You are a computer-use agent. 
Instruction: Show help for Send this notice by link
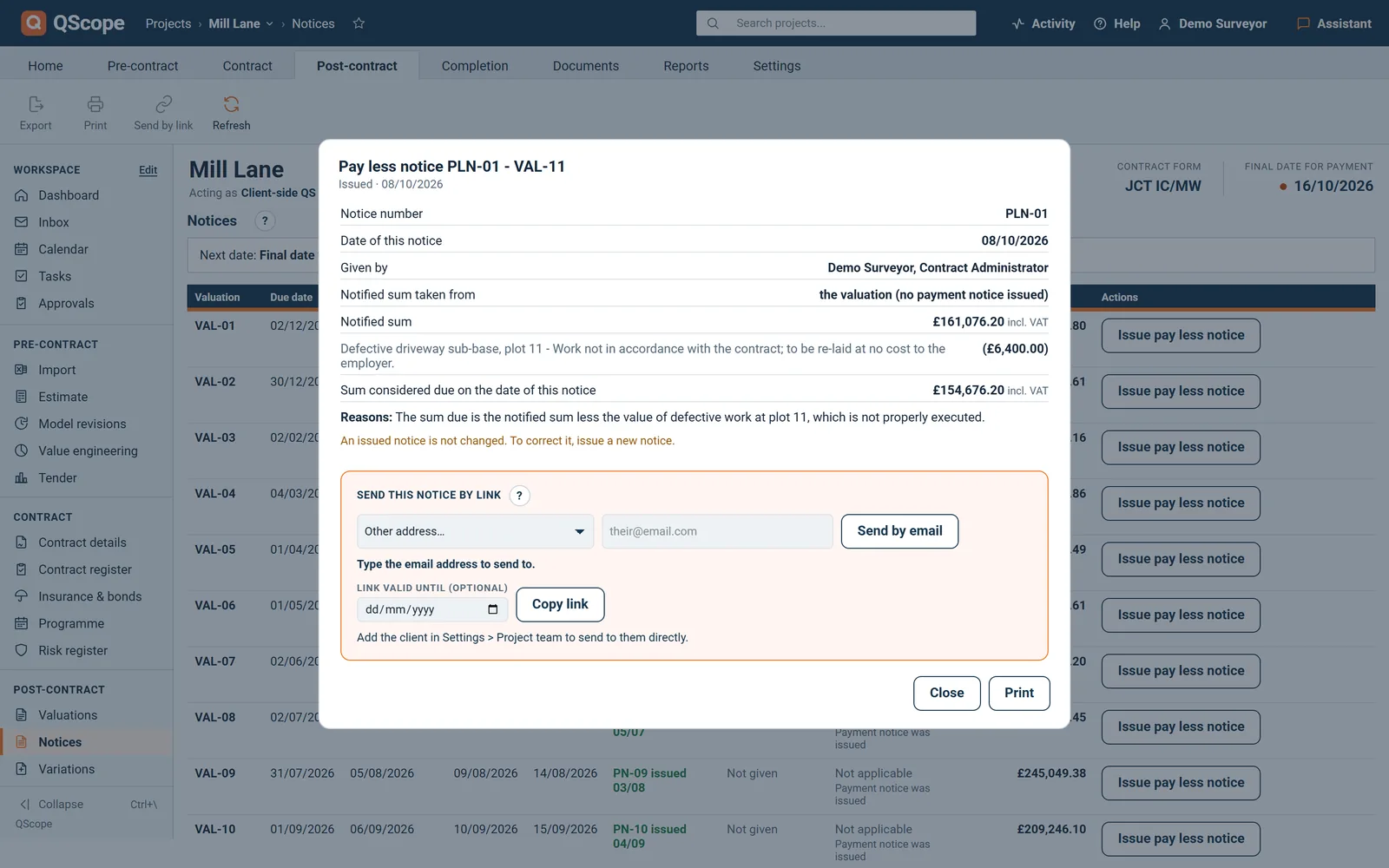point(519,496)
